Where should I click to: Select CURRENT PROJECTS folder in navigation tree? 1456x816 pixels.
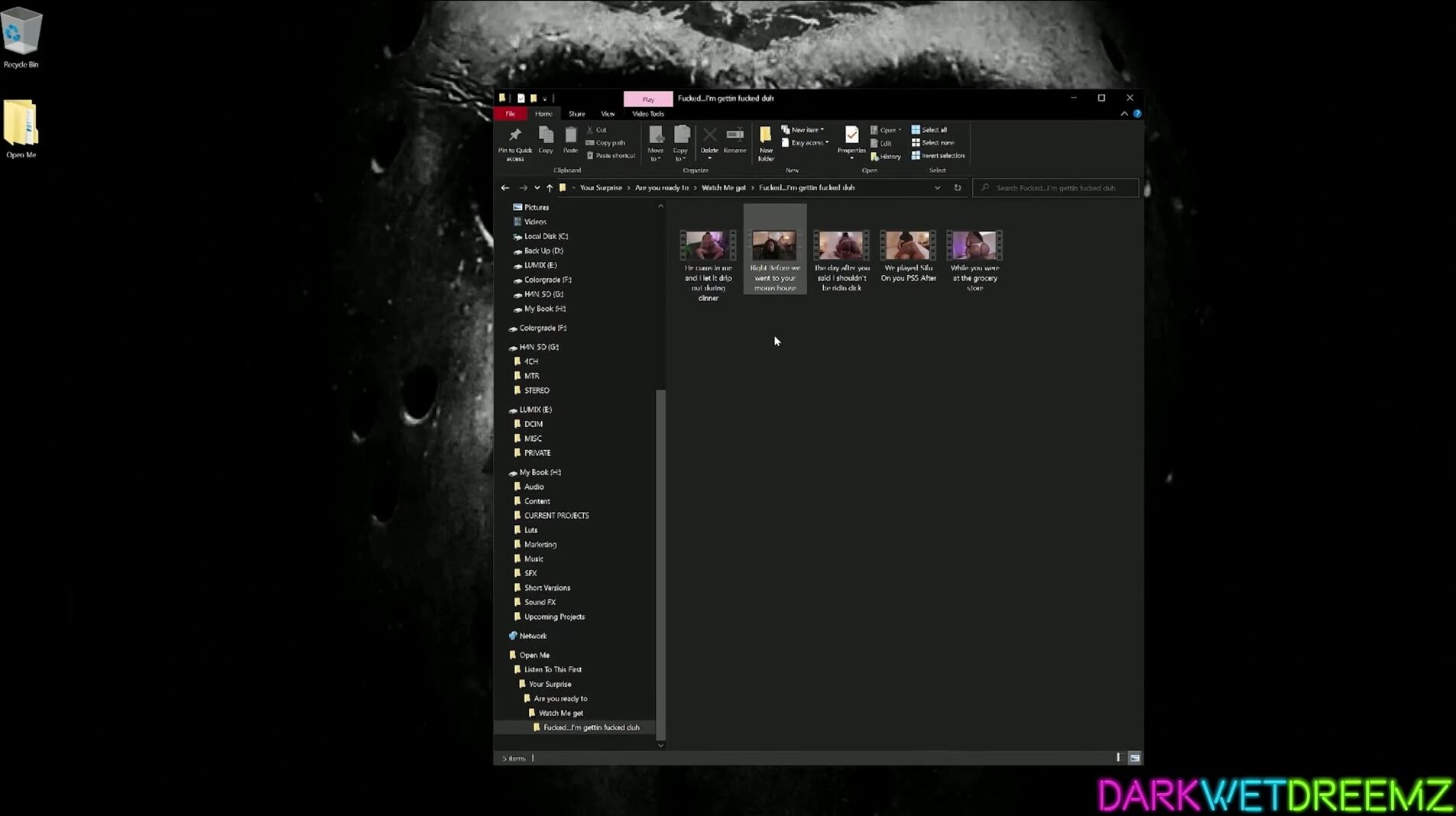(556, 516)
